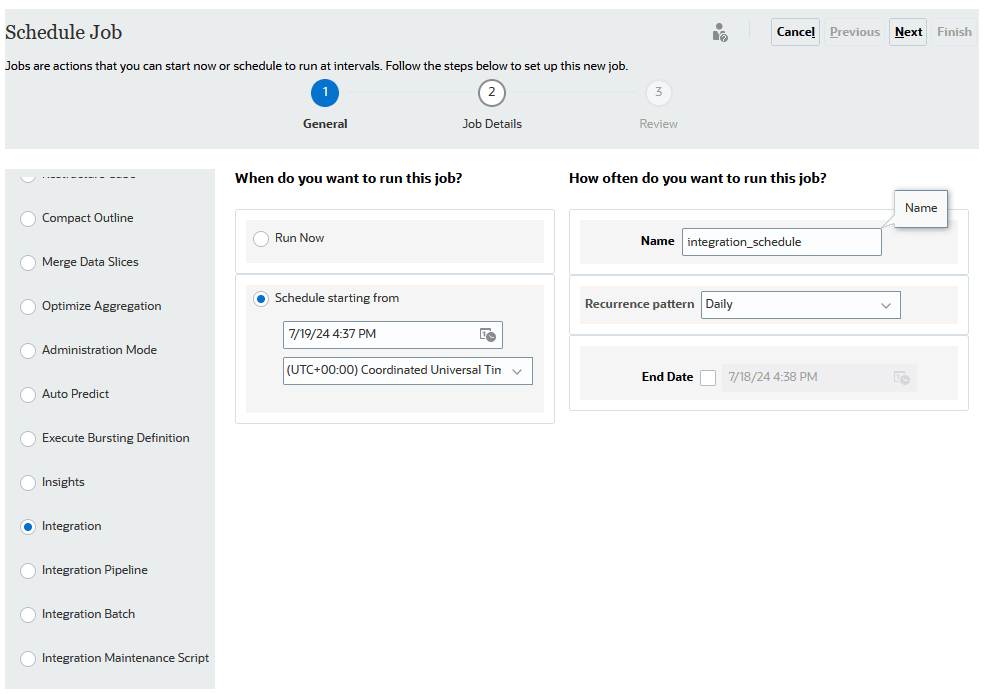
Task: Open the Recurrence pattern dropdown
Action: [800, 305]
